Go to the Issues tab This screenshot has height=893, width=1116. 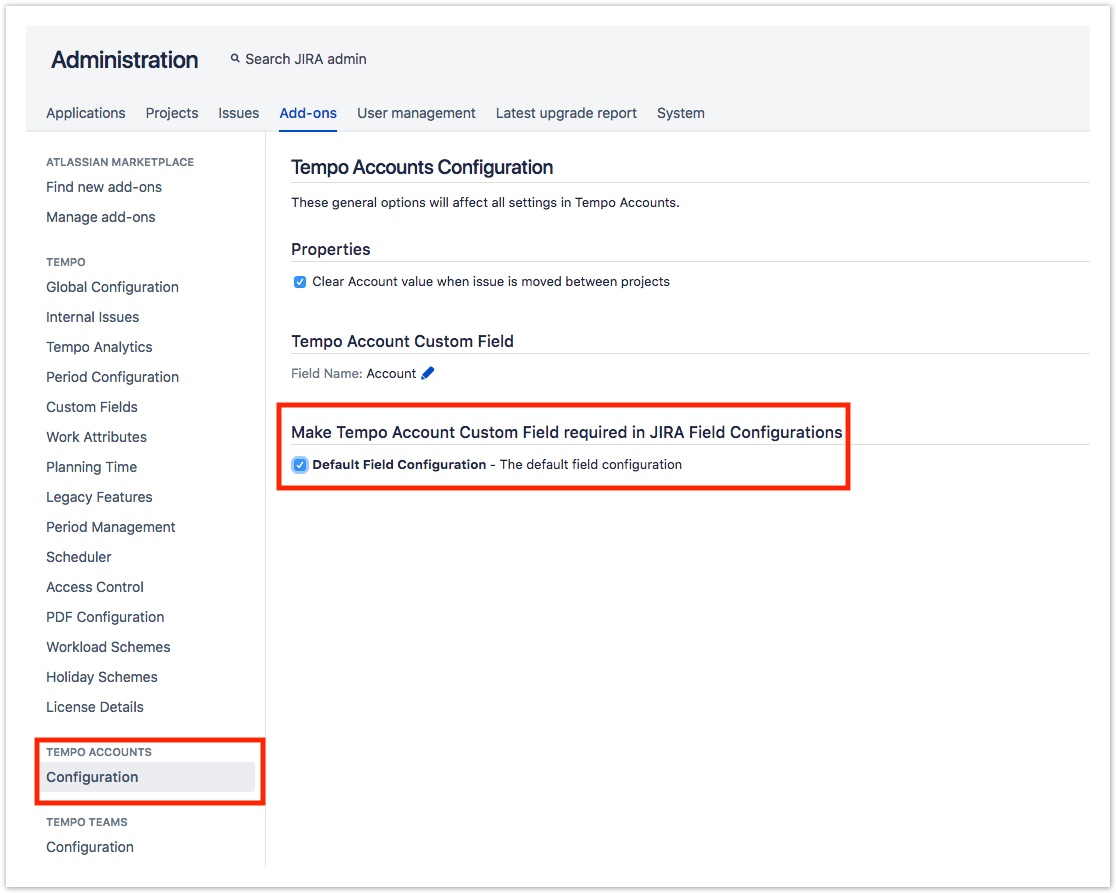point(239,113)
